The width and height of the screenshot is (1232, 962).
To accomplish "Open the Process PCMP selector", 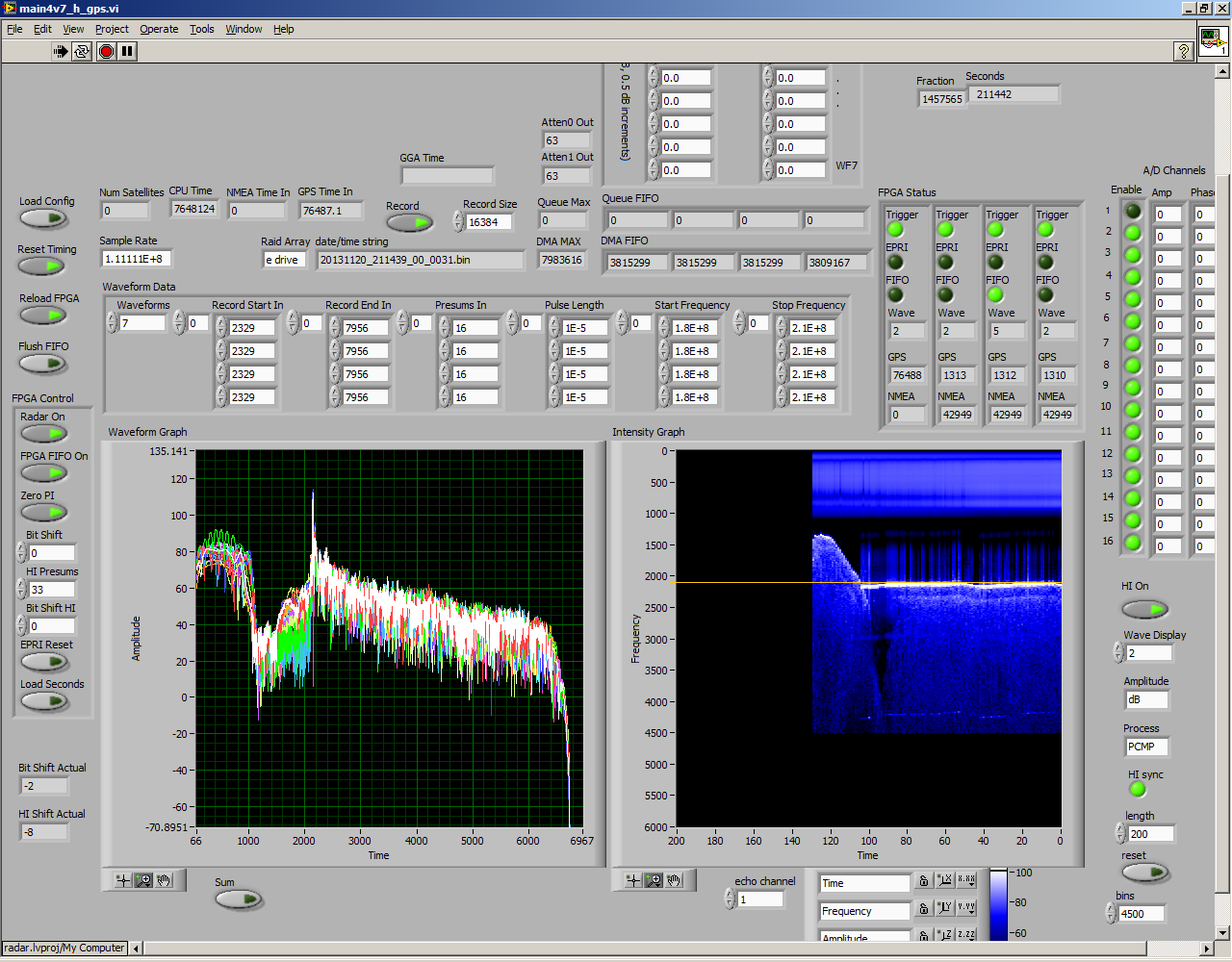I will point(1145,747).
